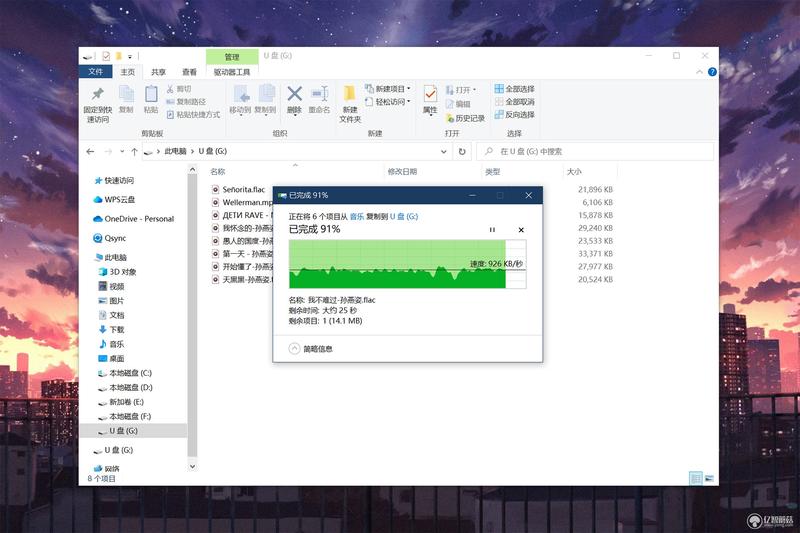Switch to the Home ribbon tab
Viewport: 800px width, 533px height.
[x=128, y=72]
